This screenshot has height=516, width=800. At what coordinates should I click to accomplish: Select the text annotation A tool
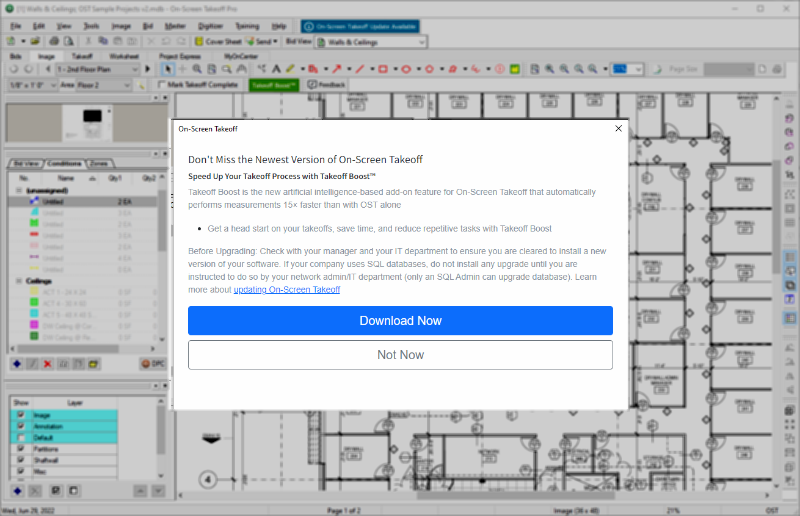276,69
